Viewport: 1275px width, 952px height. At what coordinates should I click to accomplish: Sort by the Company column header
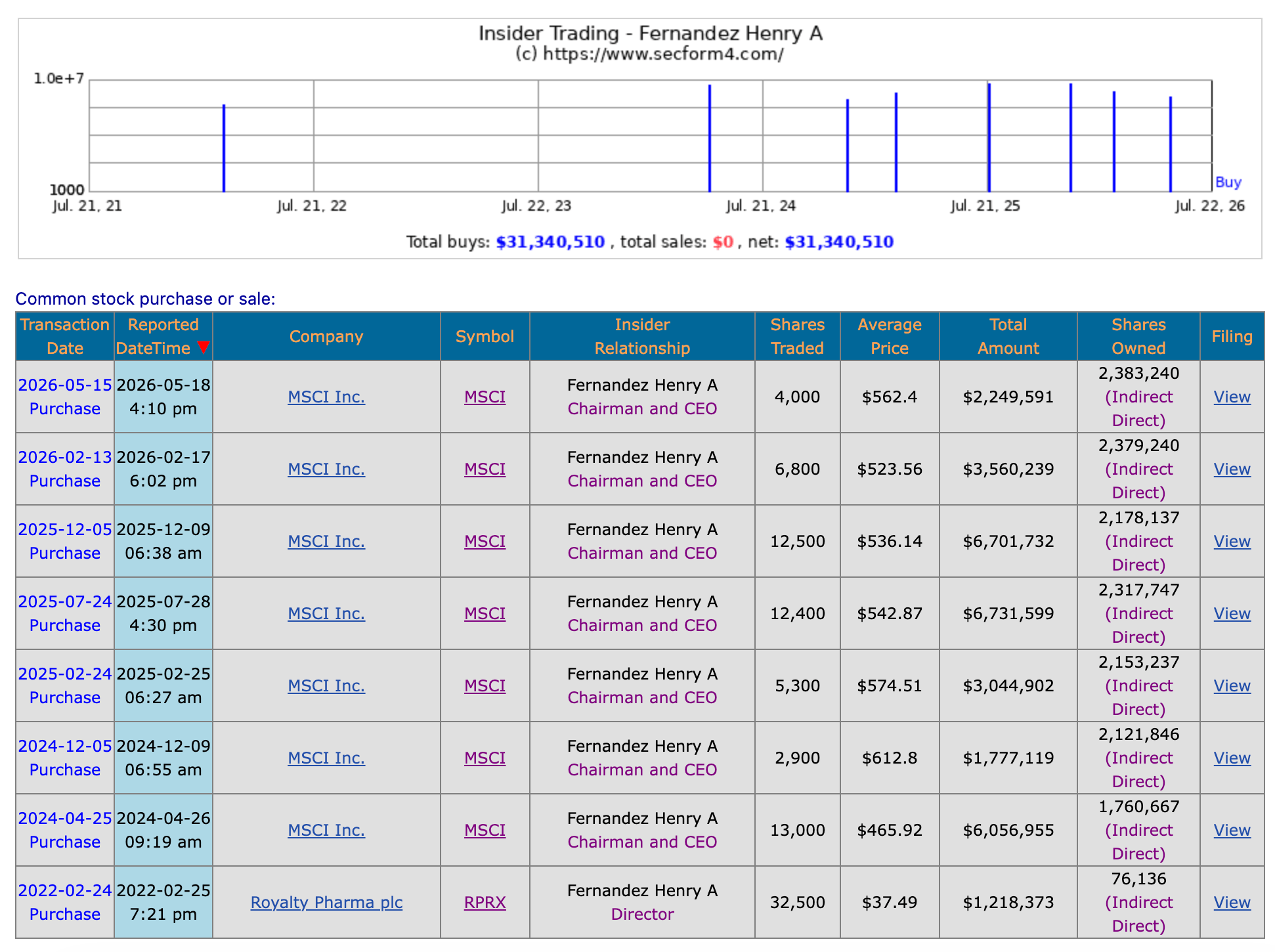point(326,336)
